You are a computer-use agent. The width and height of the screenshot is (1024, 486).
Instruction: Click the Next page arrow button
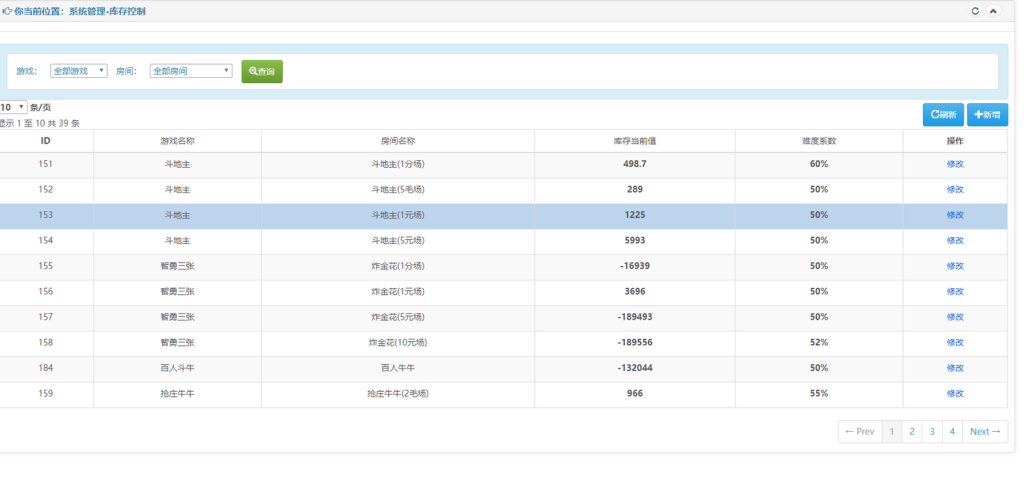click(x=985, y=432)
